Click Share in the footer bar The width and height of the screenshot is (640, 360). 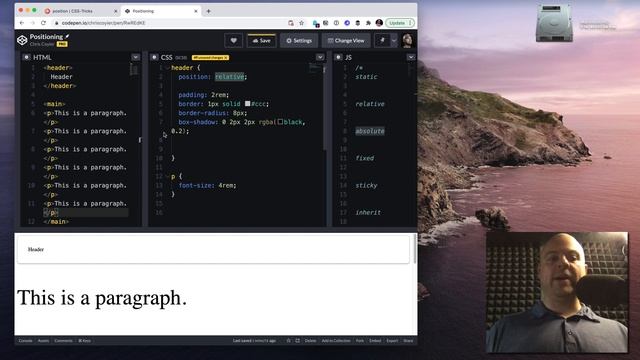point(408,340)
